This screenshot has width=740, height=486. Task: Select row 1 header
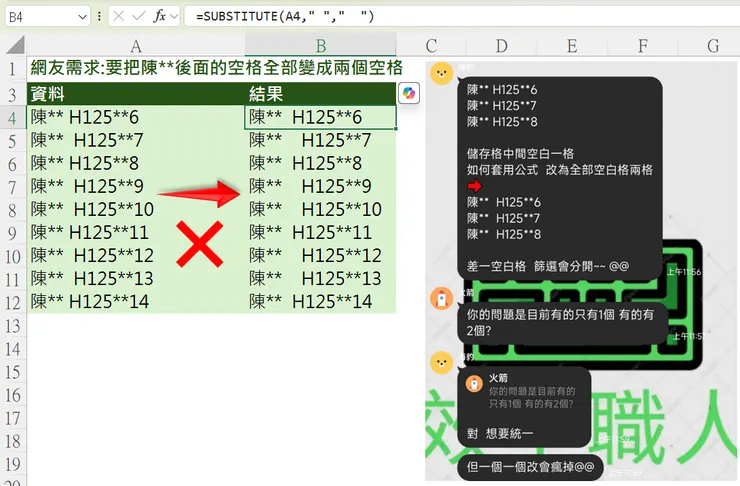click(13, 69)
